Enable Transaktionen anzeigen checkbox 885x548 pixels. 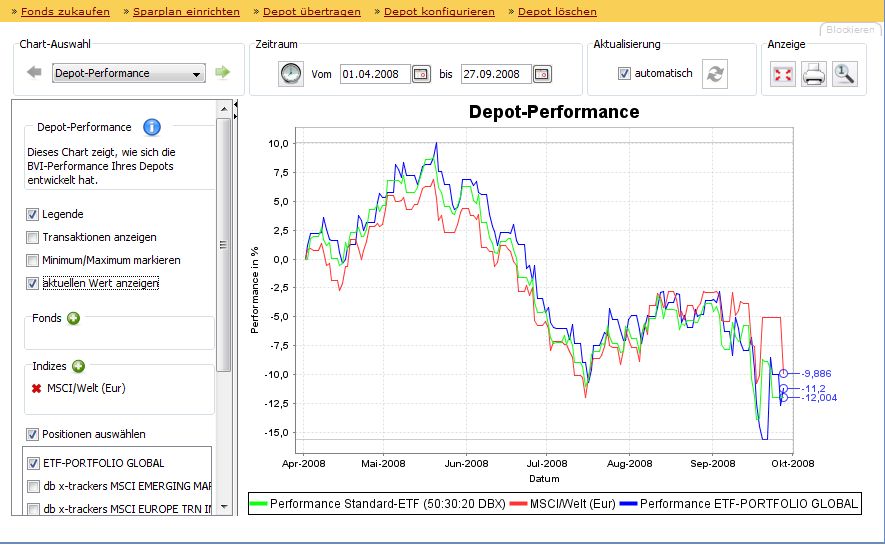tap(32, 237)
